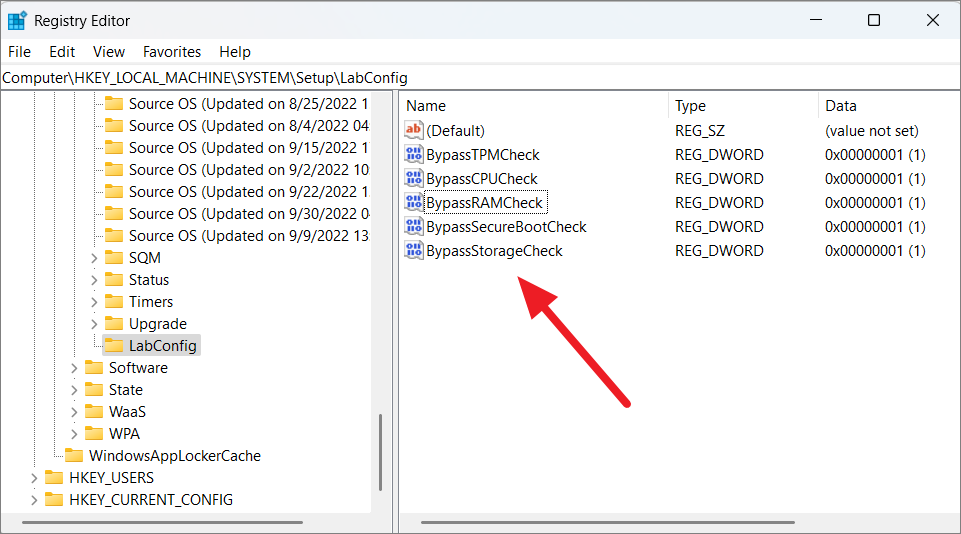Viewport: 961px width, 534px height.
Task: Click the Software folder icon
Action: (x=94, y=367)
